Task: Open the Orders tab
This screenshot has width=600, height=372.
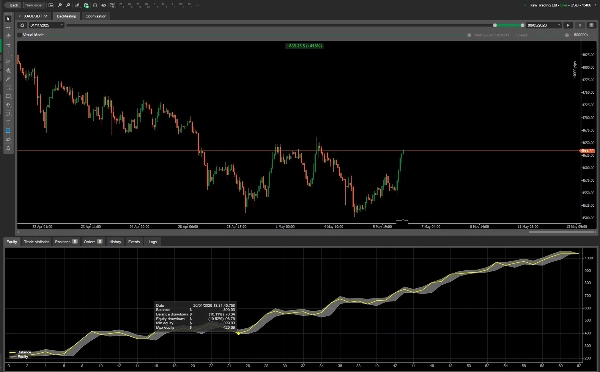Action: pos(93,241)
